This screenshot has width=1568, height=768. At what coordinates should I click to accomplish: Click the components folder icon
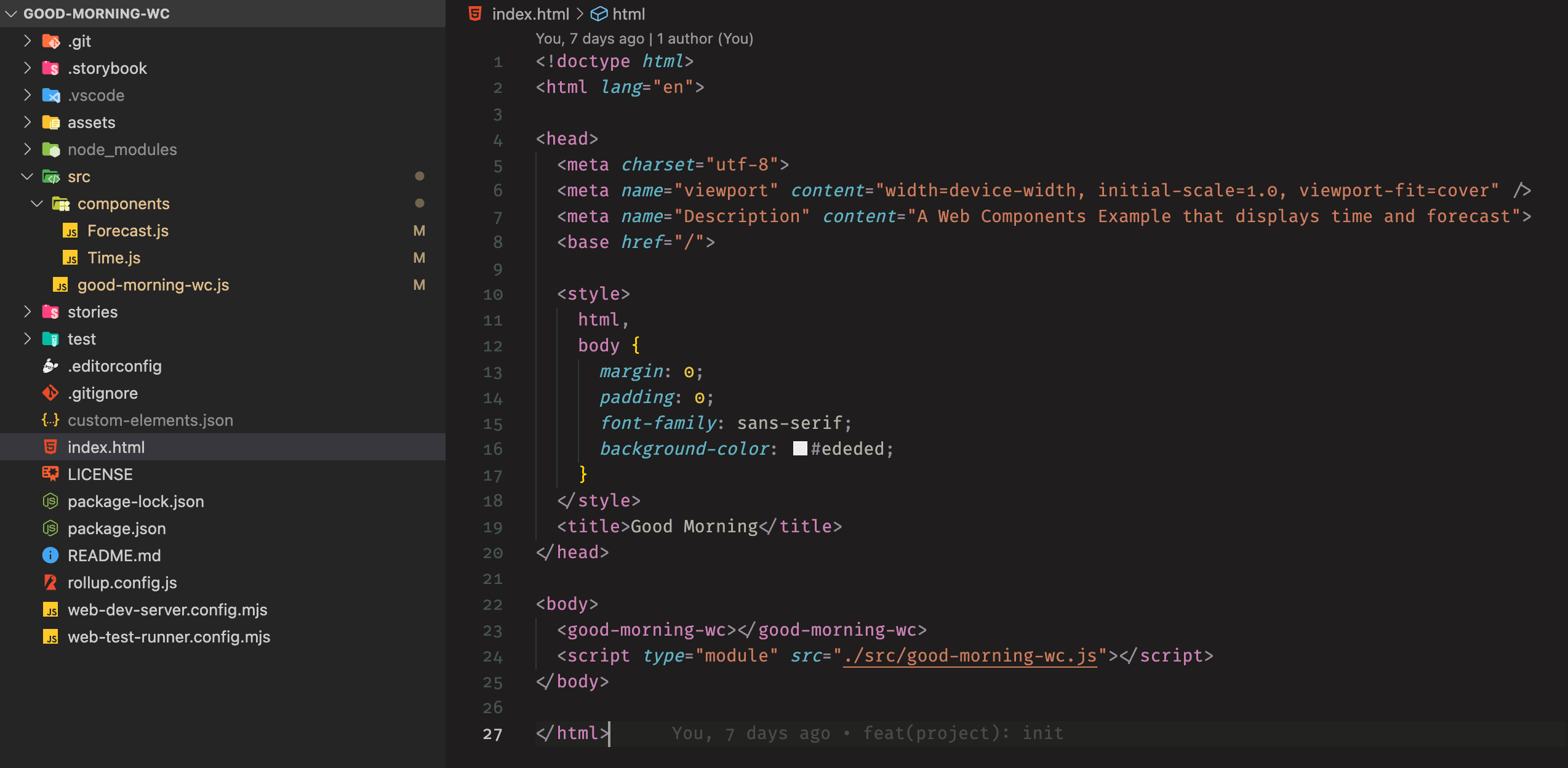coord(60,204)
